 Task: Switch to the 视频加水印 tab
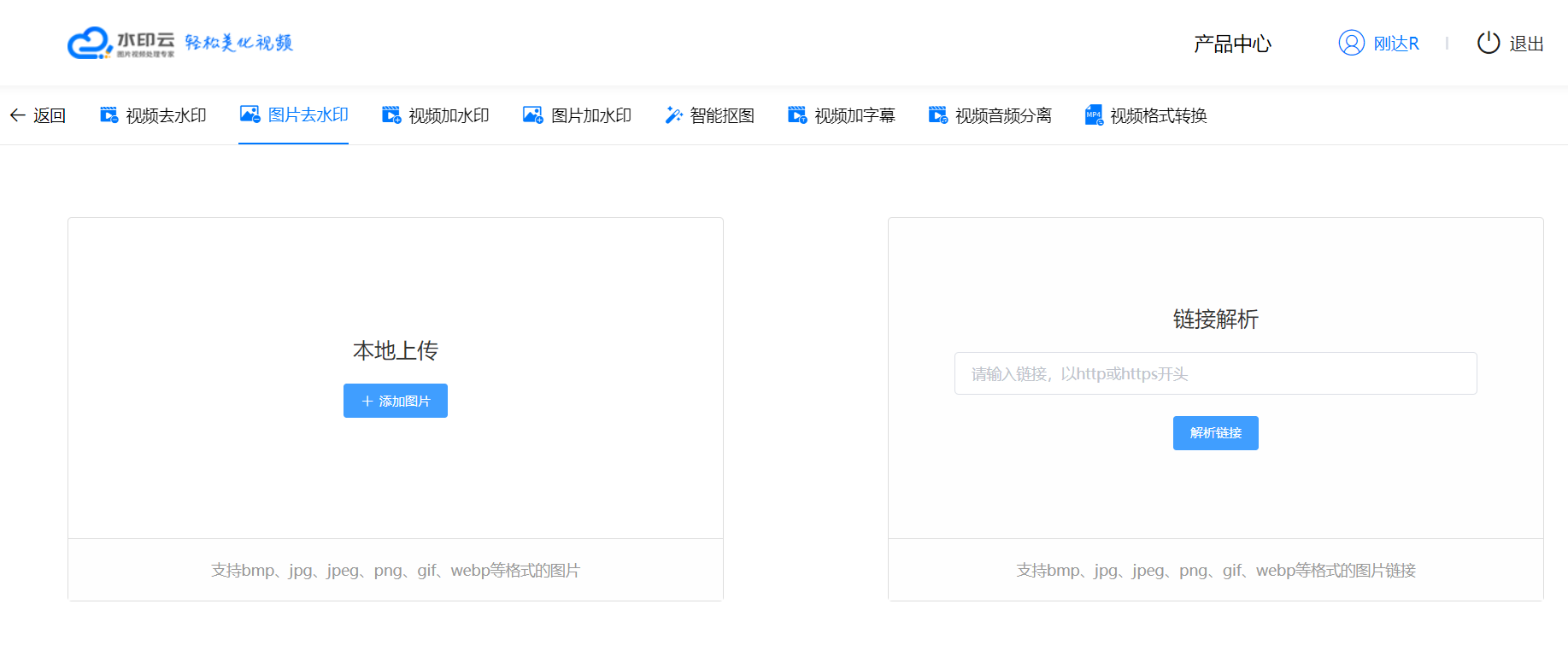click(448, 115)
